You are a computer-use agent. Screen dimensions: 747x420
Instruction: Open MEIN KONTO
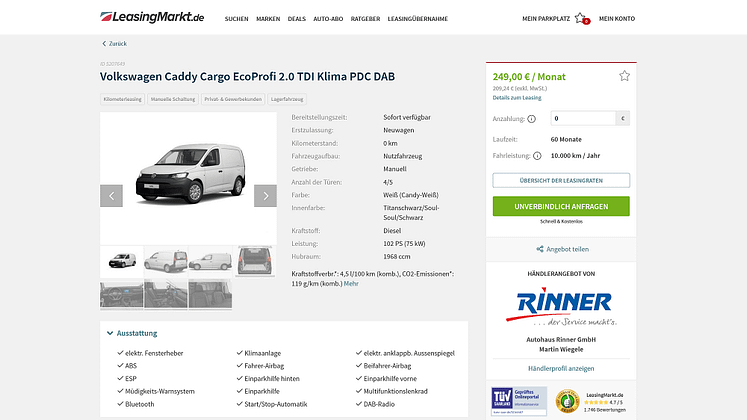[x=617, y=19]
